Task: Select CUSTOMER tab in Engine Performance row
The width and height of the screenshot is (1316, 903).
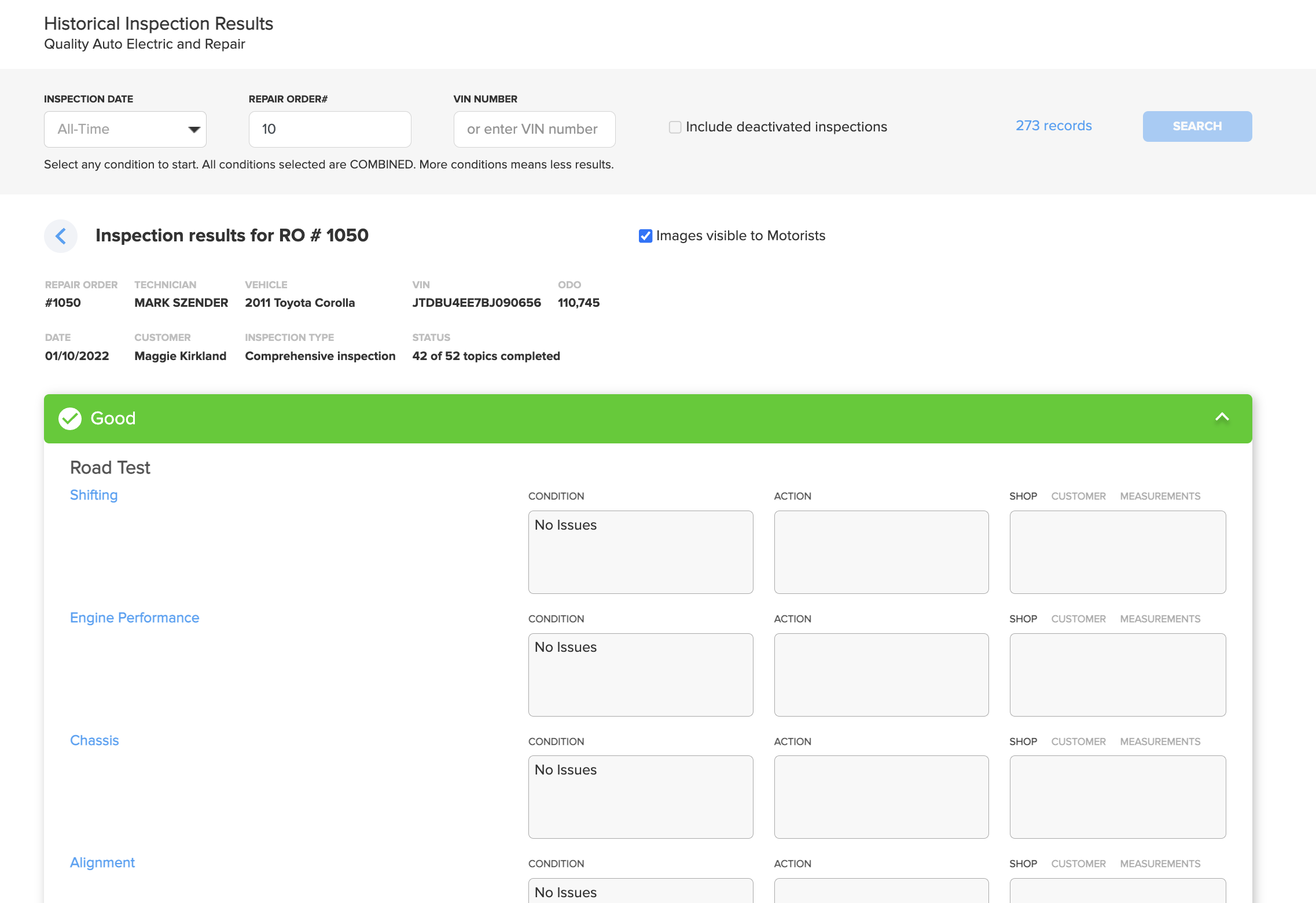Action: (1078, 619)
